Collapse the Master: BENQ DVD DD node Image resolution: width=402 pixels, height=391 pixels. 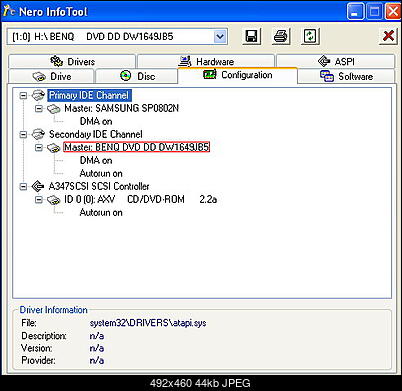[39, 147]
